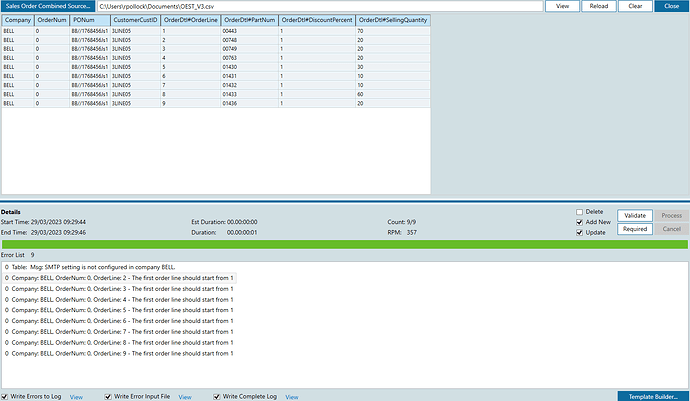Select the OrderLine: 5 error row
The image size is (690, 401).
click(119, 310)
